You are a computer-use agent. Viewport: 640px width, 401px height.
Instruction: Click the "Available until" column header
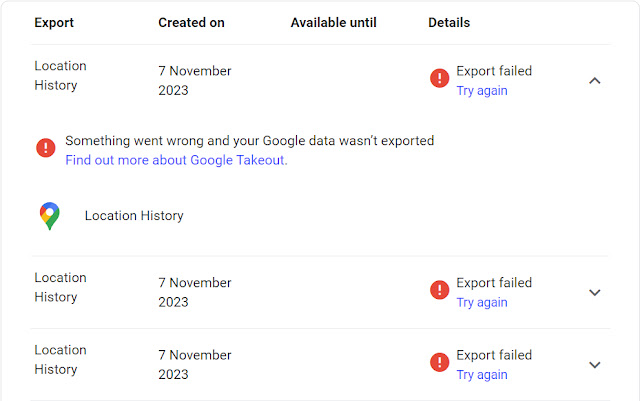point(333,22)
